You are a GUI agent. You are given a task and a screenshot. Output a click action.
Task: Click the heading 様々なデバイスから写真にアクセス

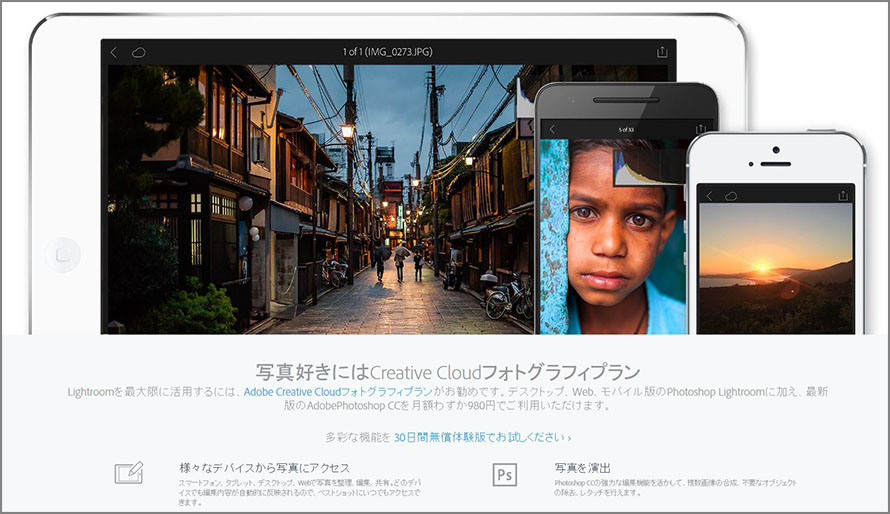tap(265, 468)
